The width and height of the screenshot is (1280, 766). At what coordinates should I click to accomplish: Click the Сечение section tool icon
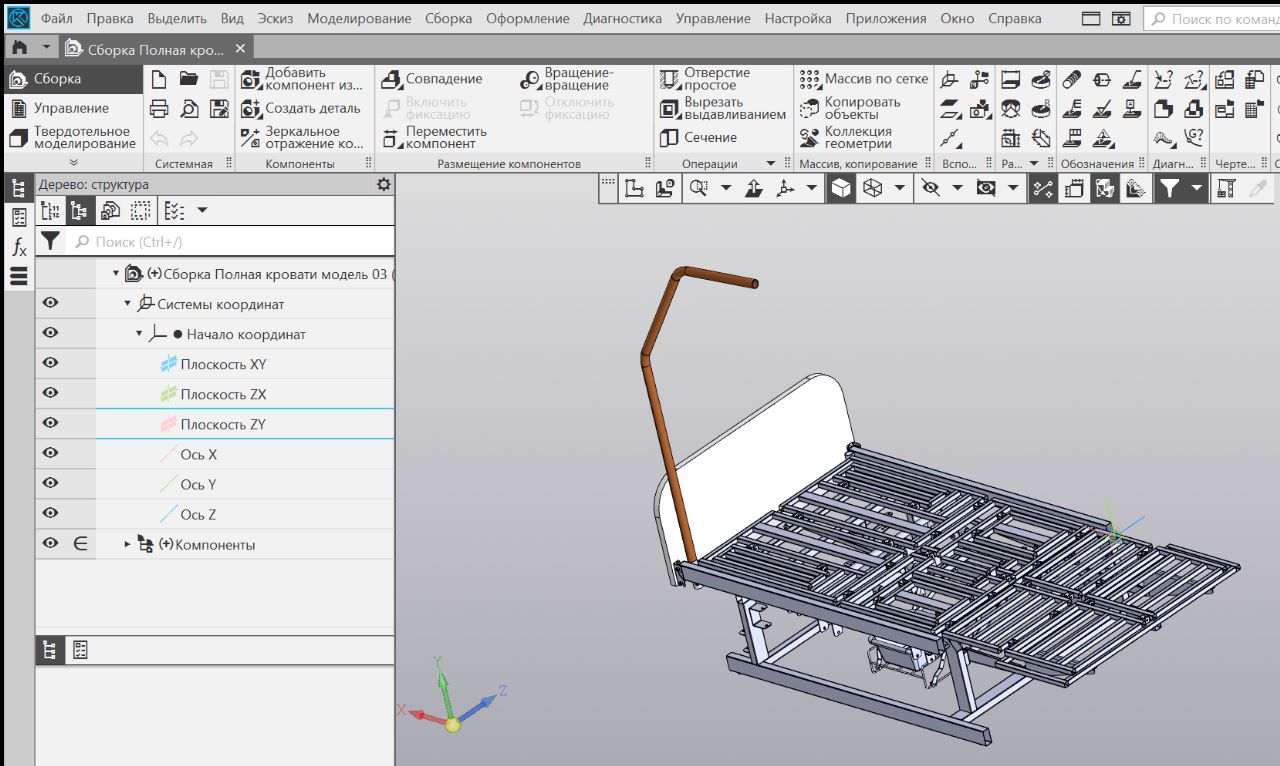tap(669, 138)
